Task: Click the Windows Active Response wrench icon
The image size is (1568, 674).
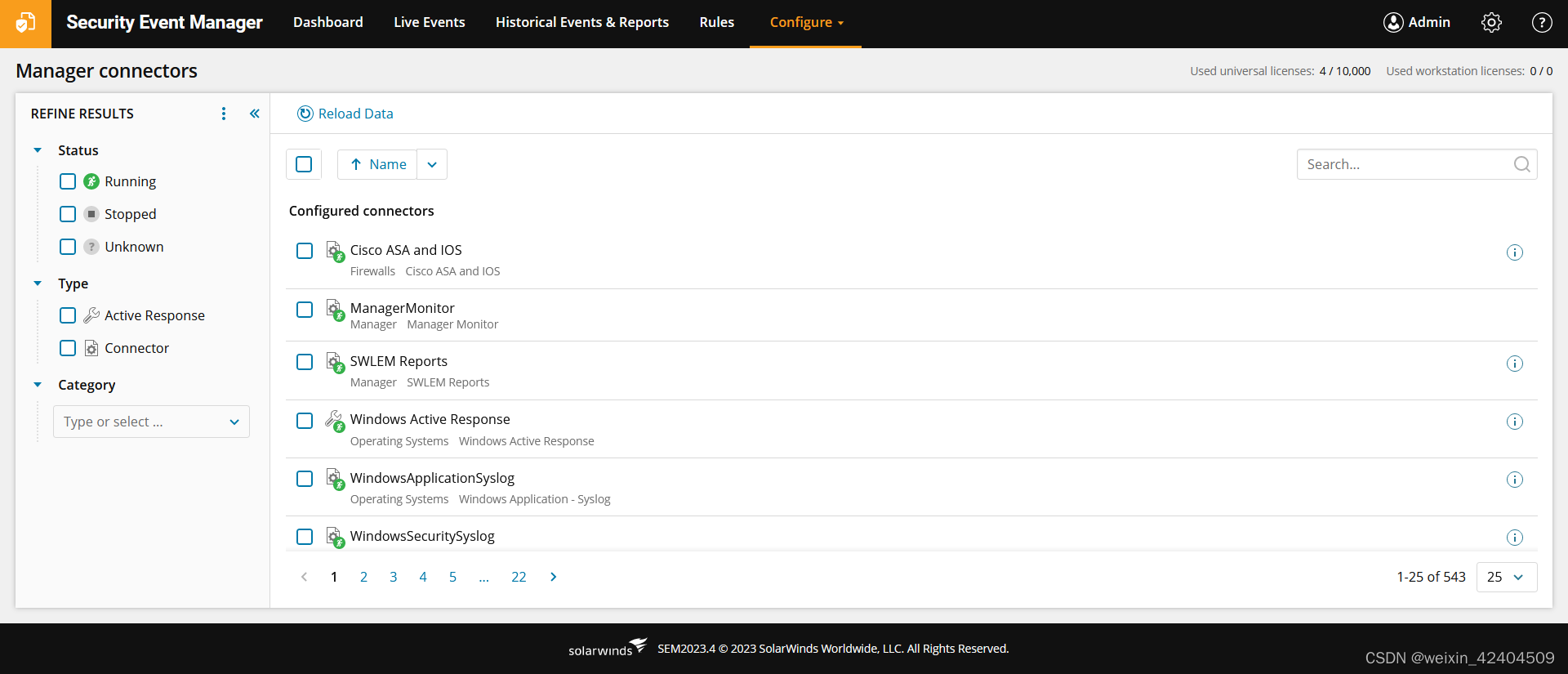Action: (335, 421)
